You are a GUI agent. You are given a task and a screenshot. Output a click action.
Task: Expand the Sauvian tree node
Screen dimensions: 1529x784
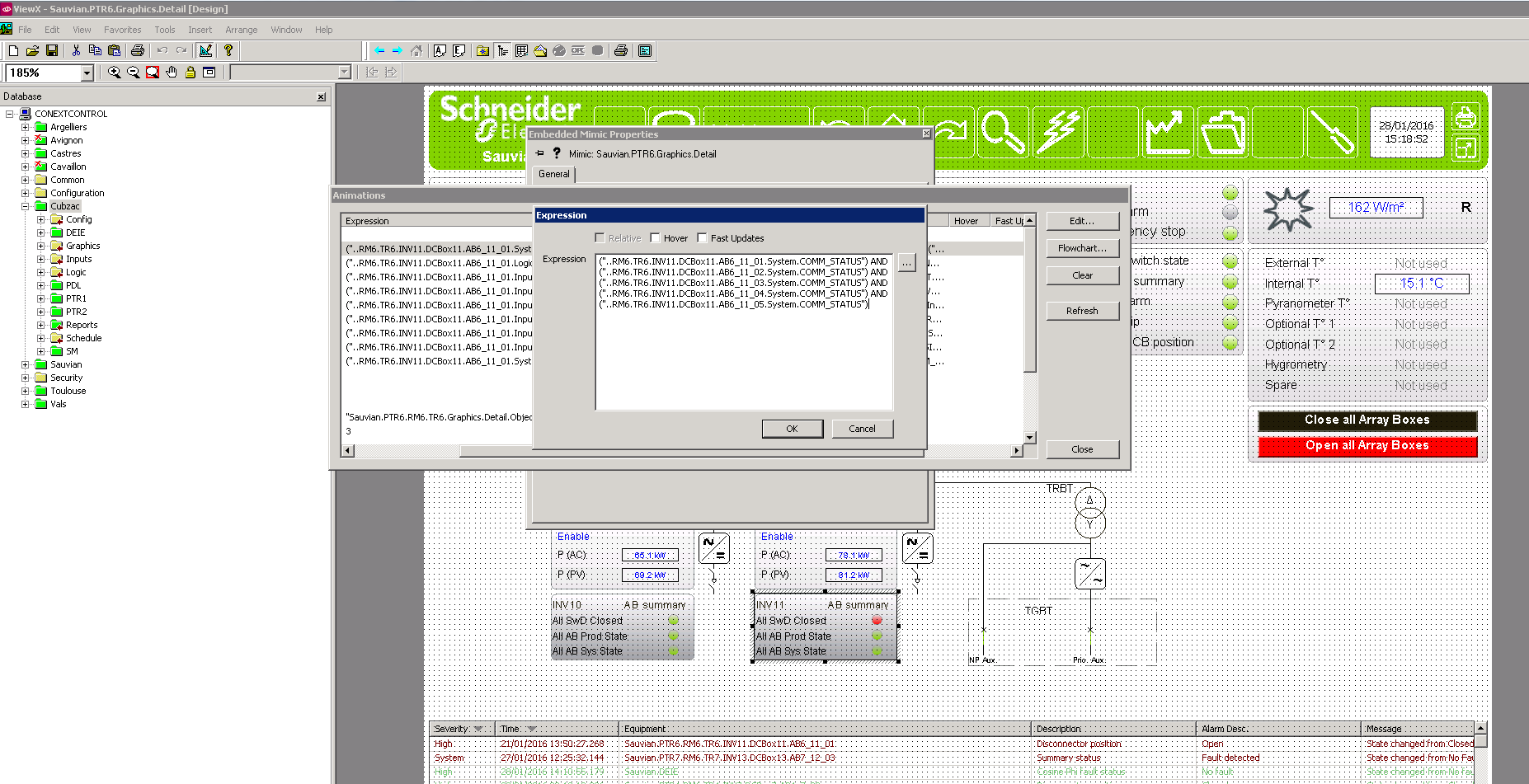click(25, 364)
